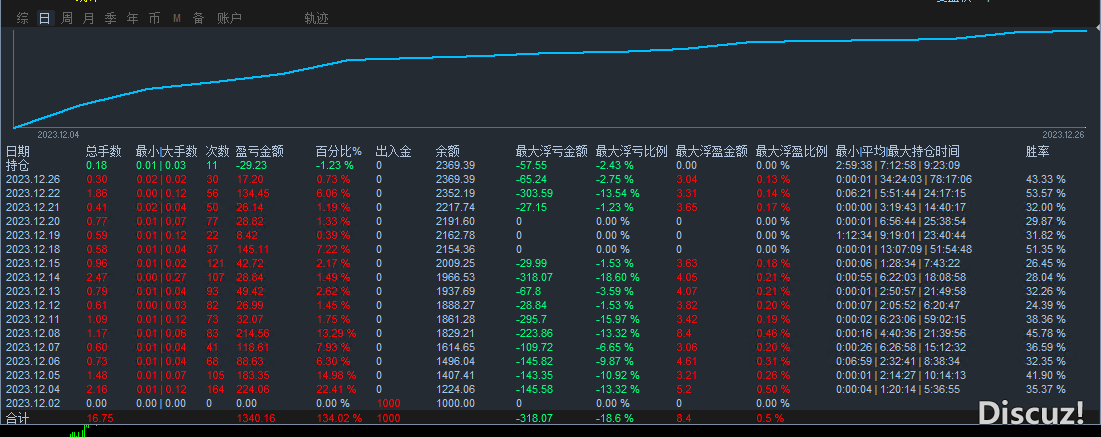The height and width of the screenshot is (437, 1101).
Task: Click the deposit value 1000 on 2023.12.02
Action: click(x=388, y=404)
